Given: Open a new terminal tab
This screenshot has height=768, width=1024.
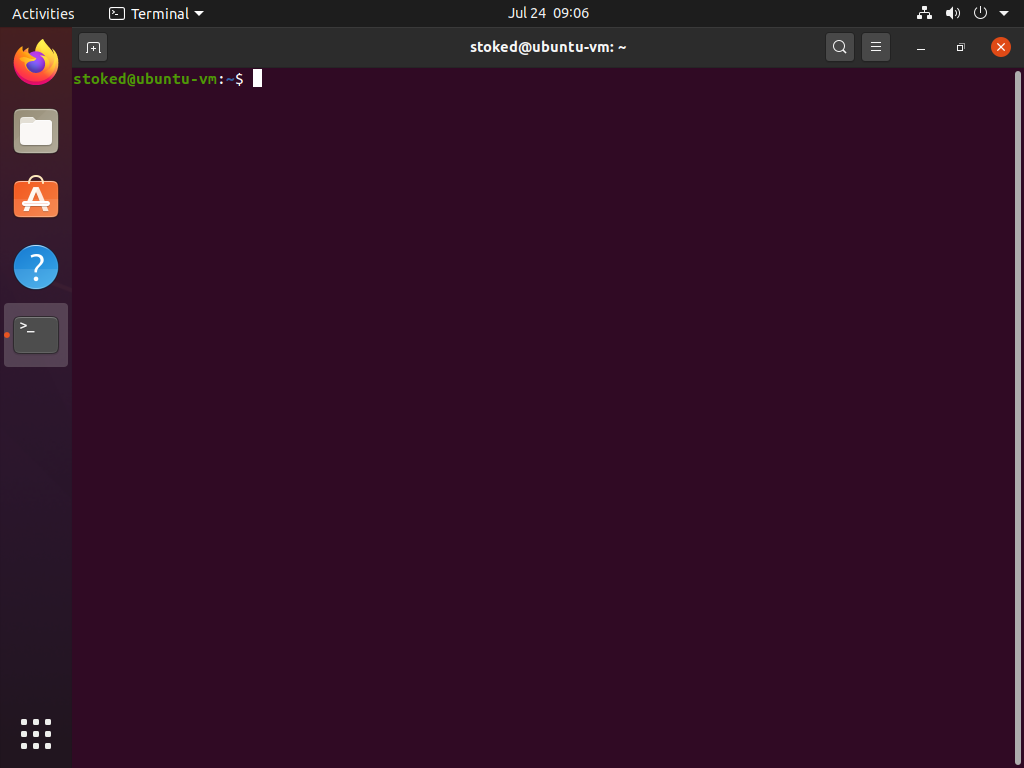Looking at the screenshot, I should click(x=93, y=47).
